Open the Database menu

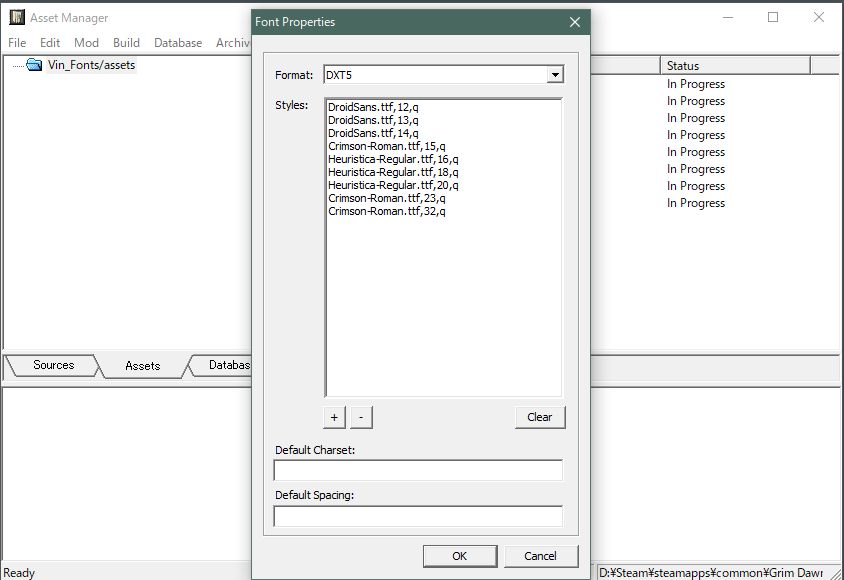click(x=178, y=43)
